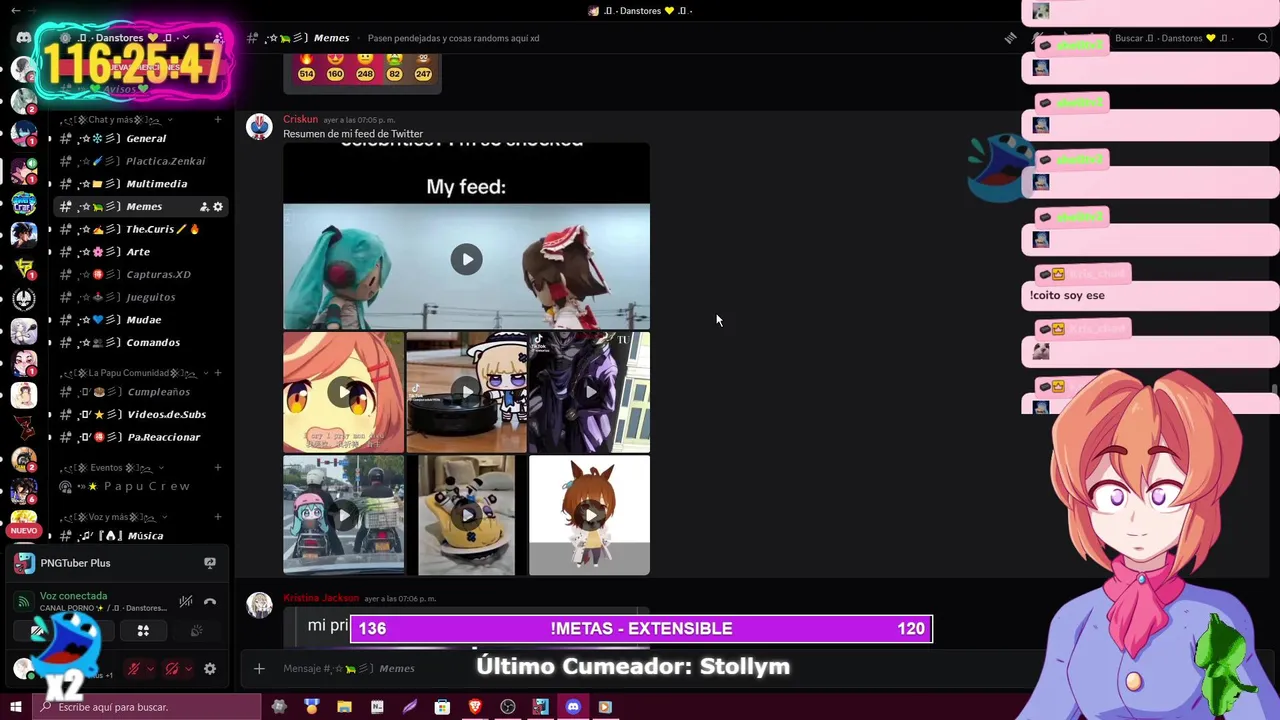Toggle headphone deafen in user panel
The image size is (1280, 720).
(172, 669)
